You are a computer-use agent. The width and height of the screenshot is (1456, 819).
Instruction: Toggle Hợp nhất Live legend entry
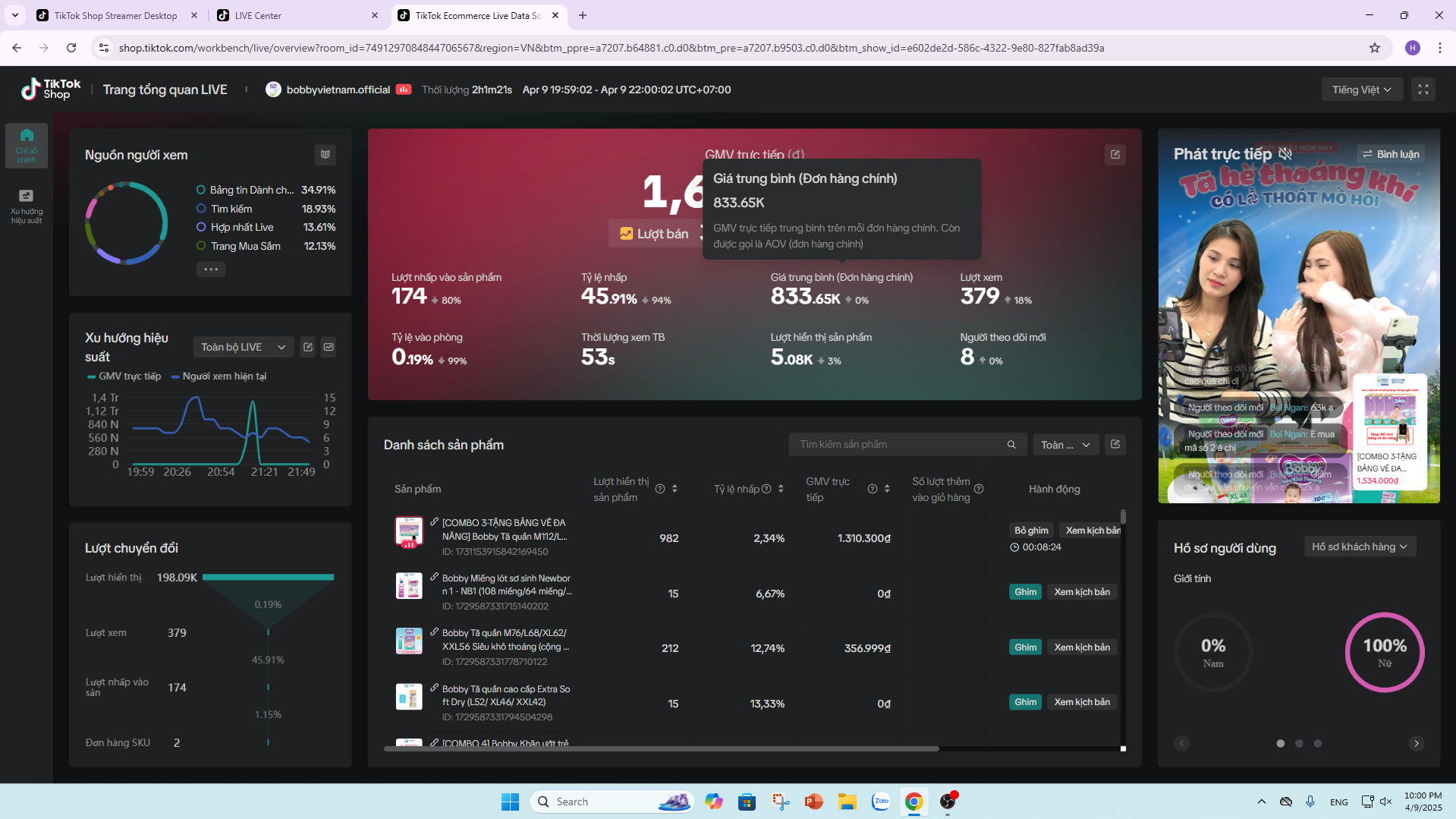click(x=235, y=227)
